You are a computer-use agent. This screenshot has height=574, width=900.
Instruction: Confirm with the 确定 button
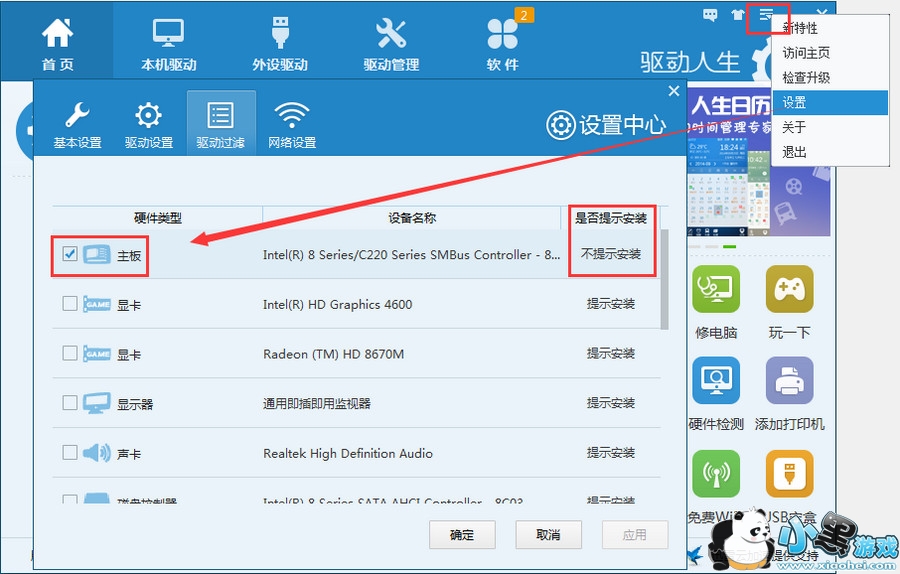pyautogui.click(x=462, y=535)
